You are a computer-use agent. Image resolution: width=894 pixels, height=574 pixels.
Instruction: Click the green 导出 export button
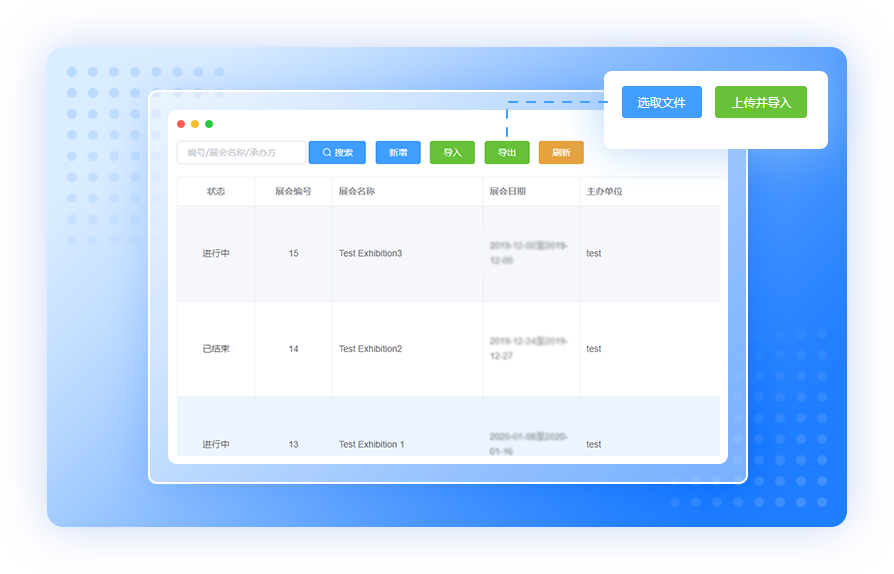[x=507, y=152]
